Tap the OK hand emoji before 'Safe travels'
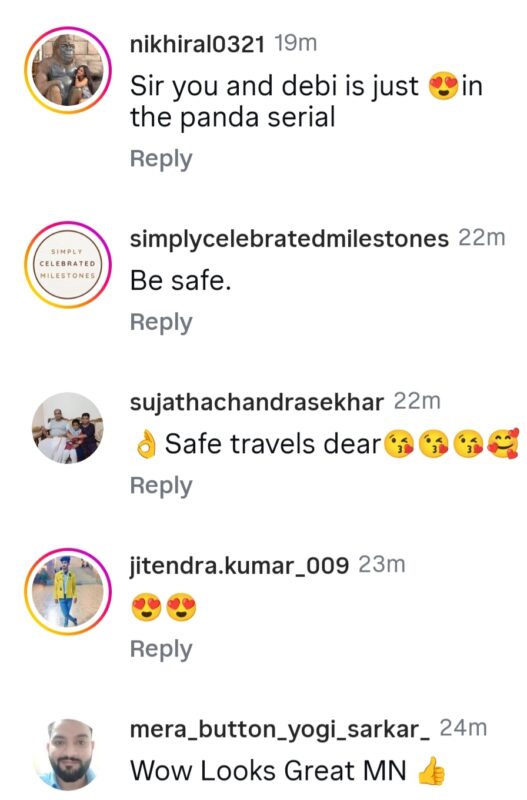This screenshot has width=527, height=800. click(x=146, y=444)
